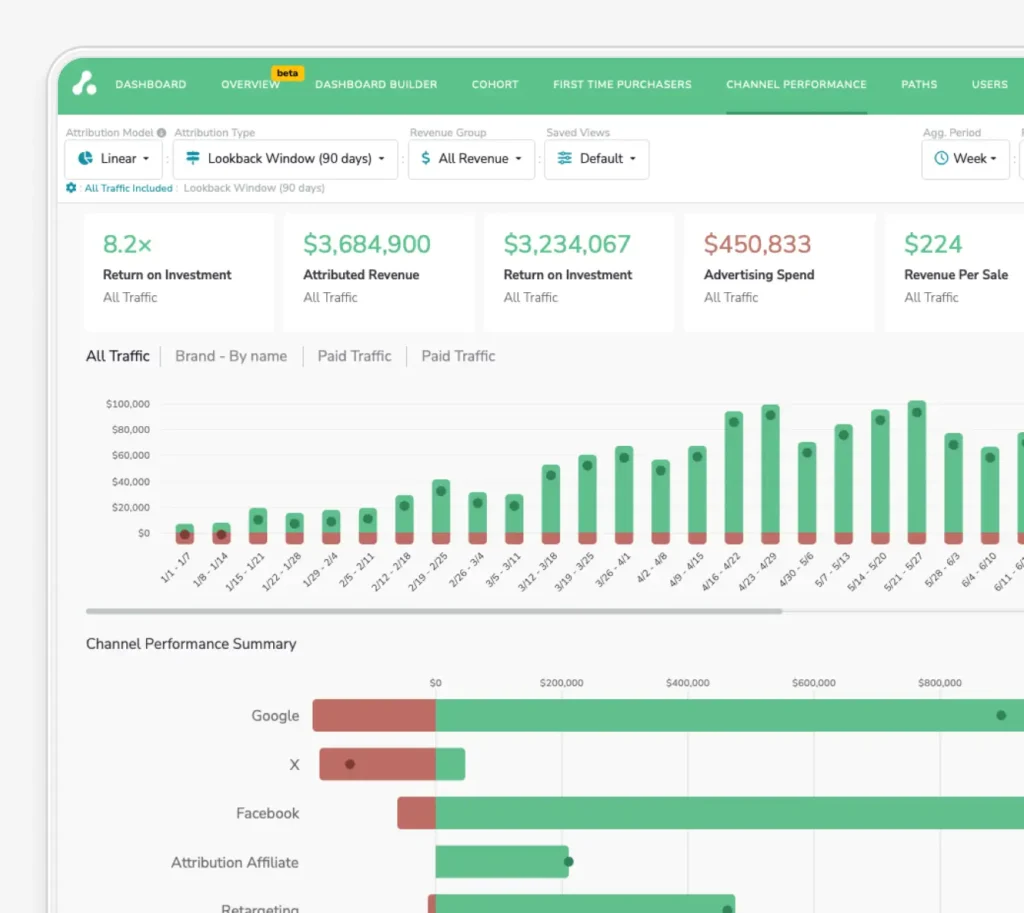
Task: Select the All Traffic chart view
Action: pyautogui.click(x=118, y=356)
